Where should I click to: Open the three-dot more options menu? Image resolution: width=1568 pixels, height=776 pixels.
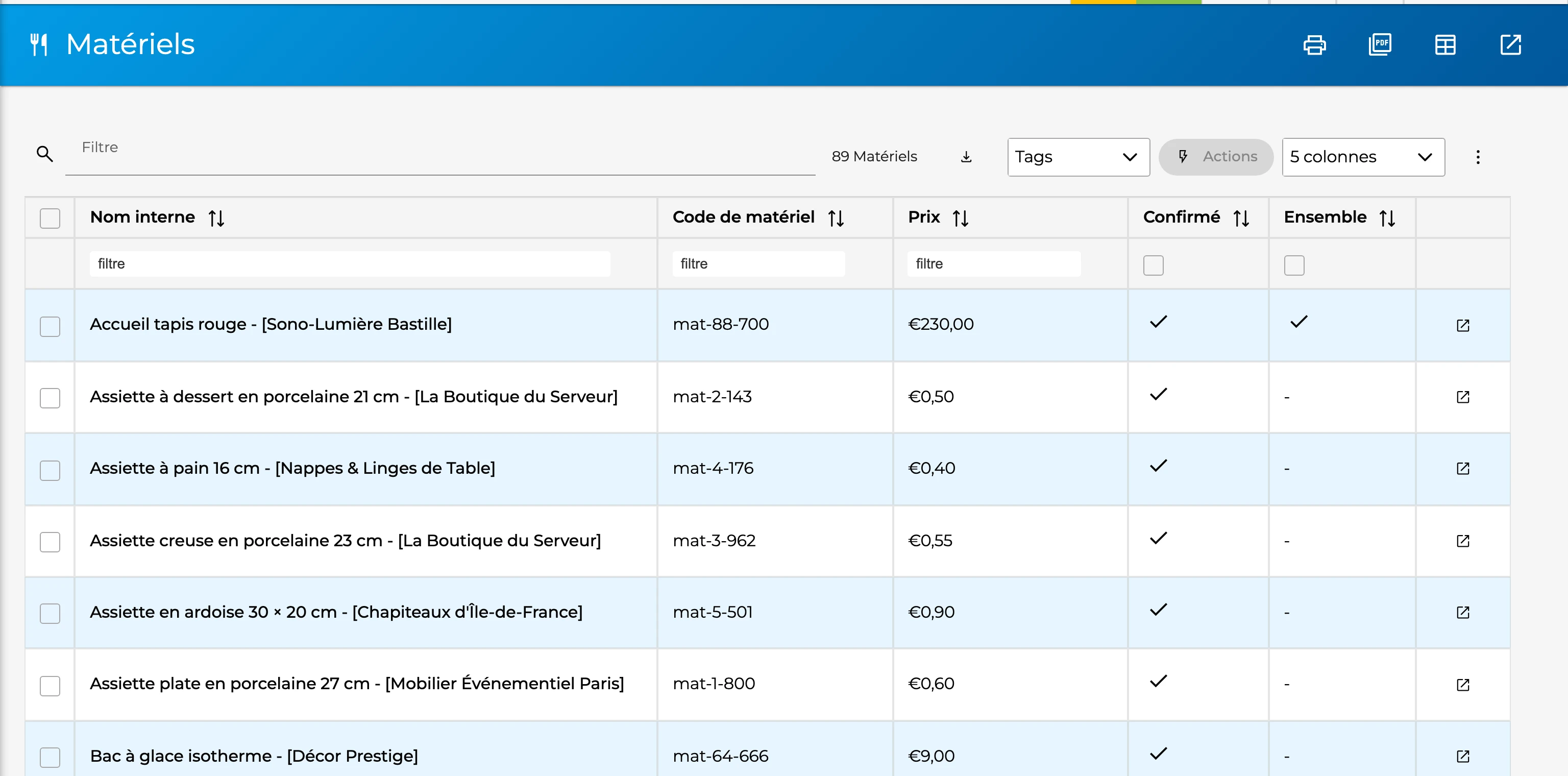pyautogui.click(x=1477, y=157)
